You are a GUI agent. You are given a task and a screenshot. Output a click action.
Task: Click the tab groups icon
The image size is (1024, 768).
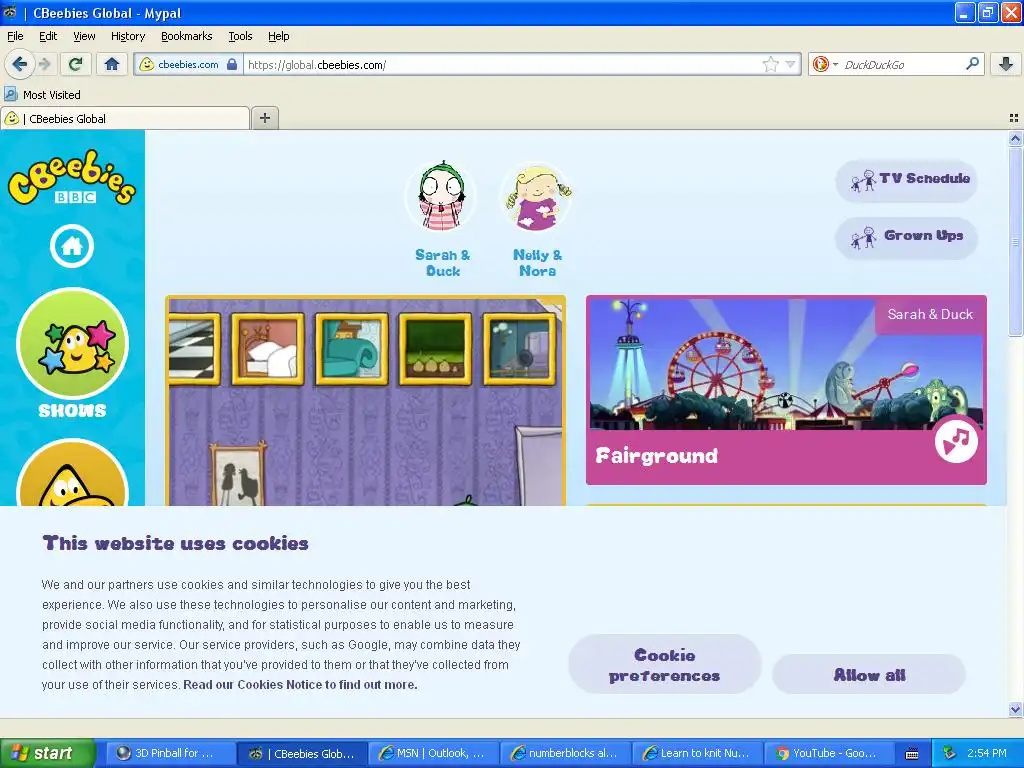1014,118
